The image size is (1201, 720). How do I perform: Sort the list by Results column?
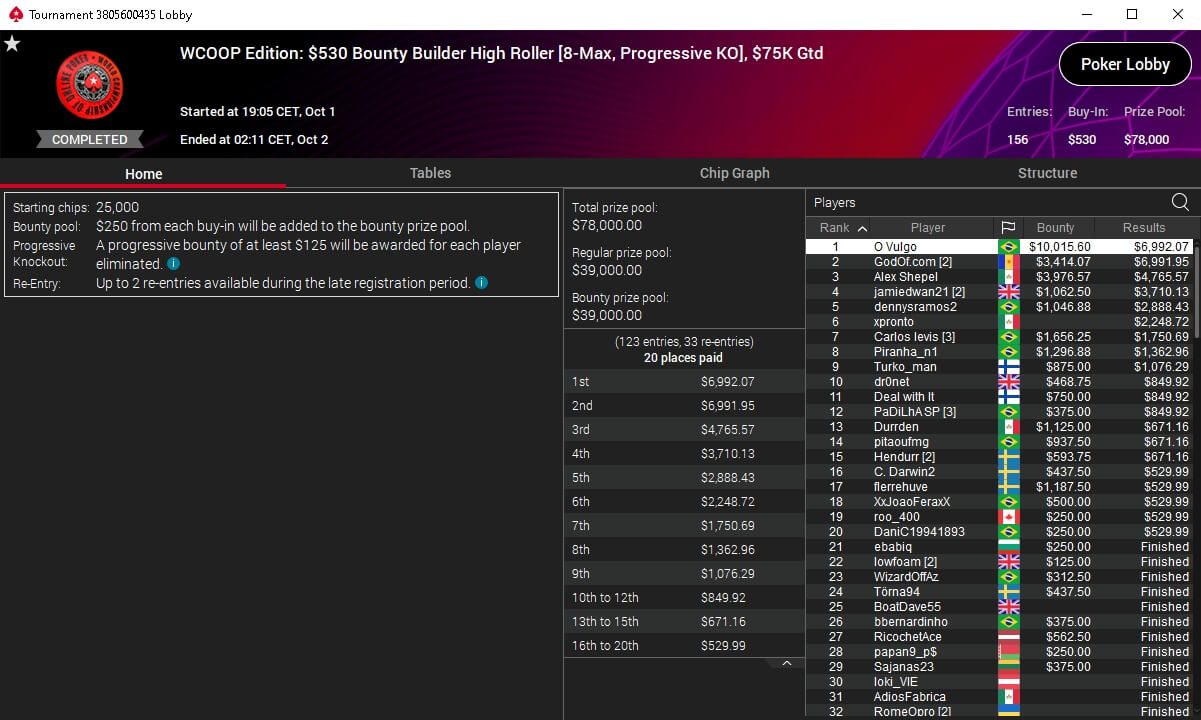click(x=1143, y=227)
